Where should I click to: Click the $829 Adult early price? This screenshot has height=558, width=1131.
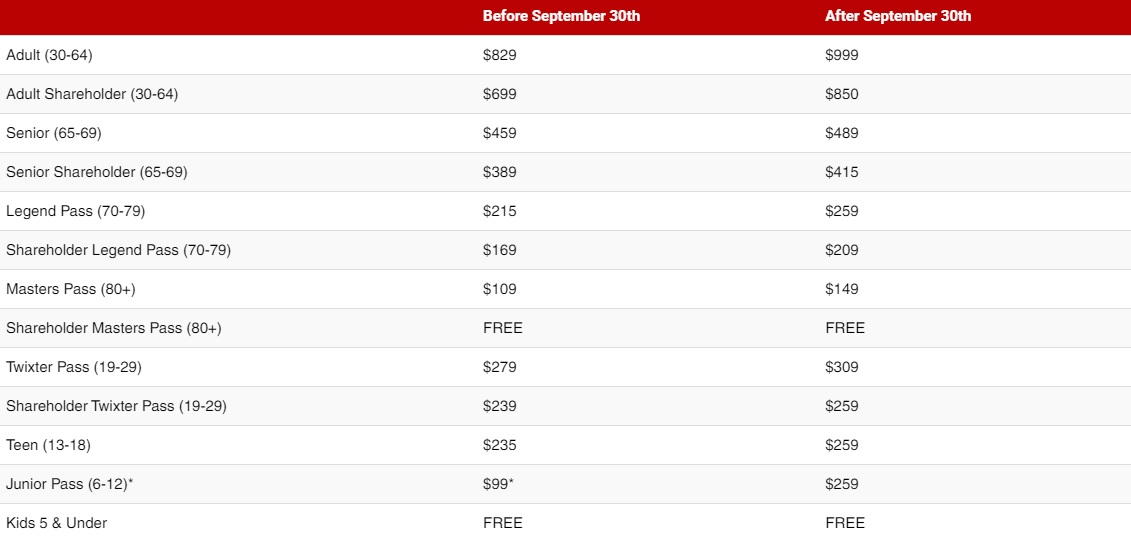click(x=500, y=55)
